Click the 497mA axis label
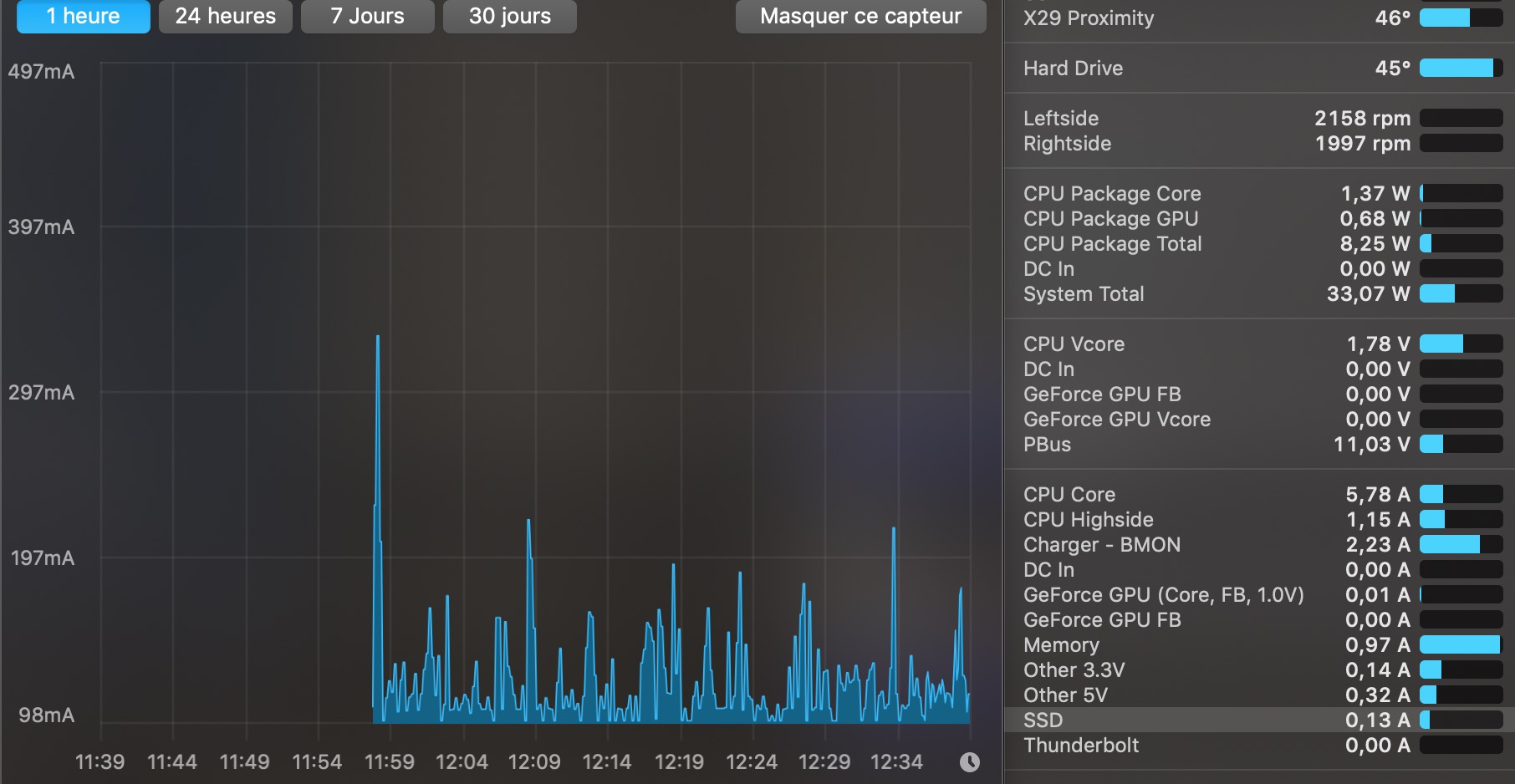This screenshot has height=784, width=1515. (41, 71)
